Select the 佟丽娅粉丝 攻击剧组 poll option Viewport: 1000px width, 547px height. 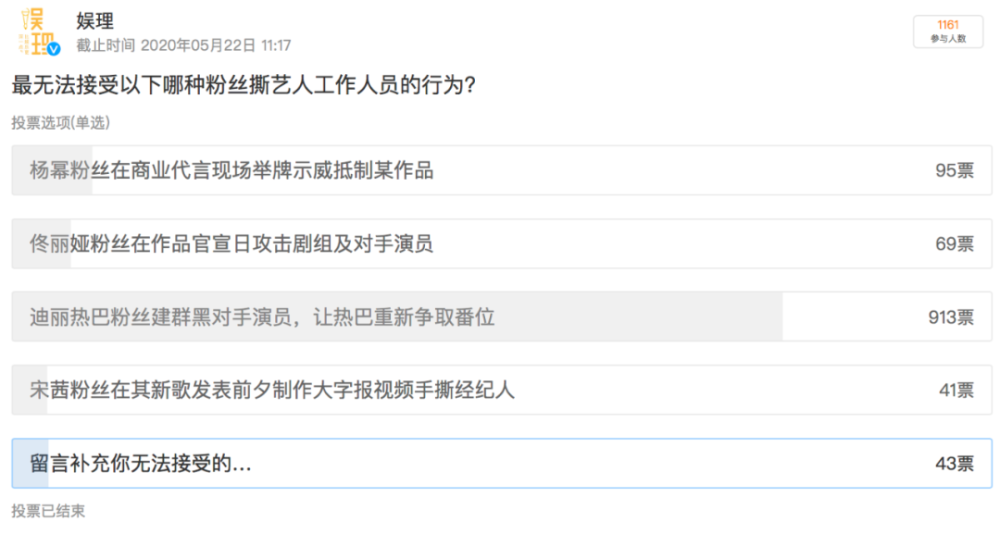pos(502,244)
